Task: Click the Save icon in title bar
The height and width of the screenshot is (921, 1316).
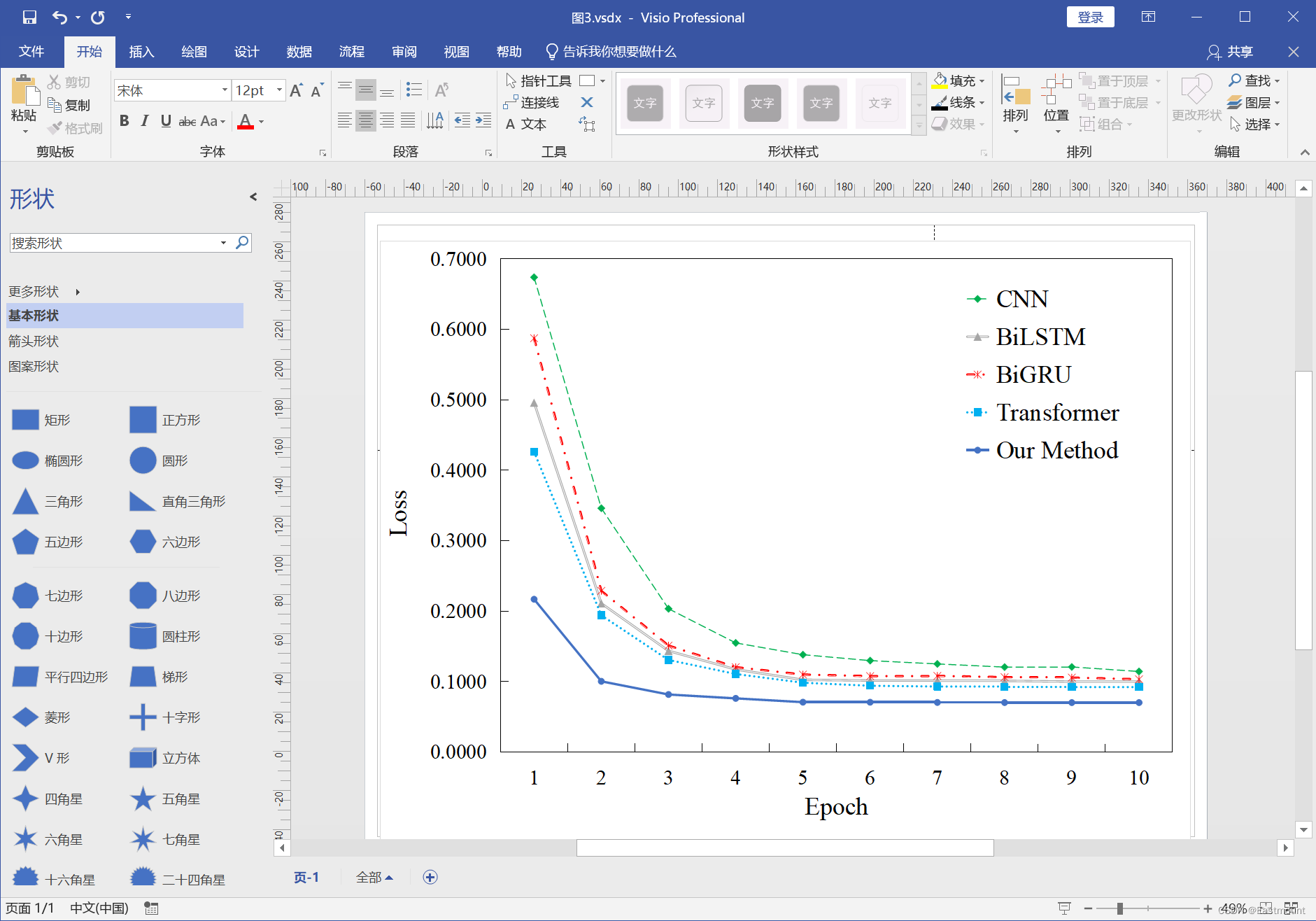Action: click(29, 17)
